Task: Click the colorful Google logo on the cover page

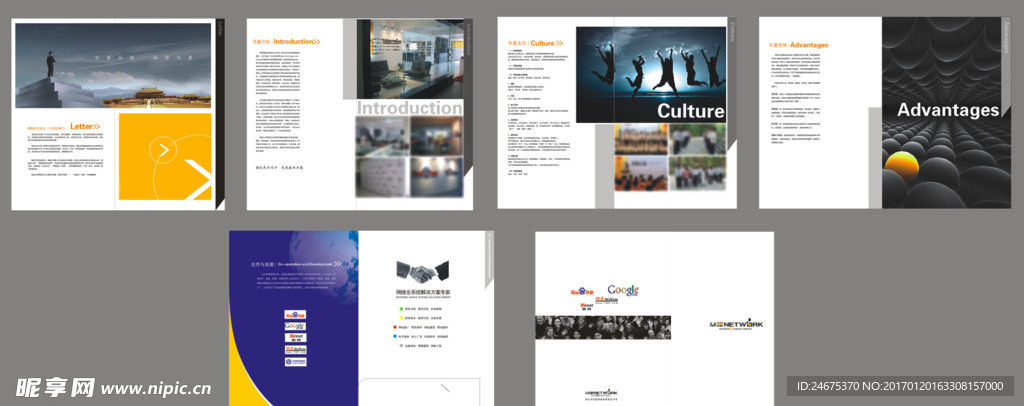Action: (x=623, y=290)
